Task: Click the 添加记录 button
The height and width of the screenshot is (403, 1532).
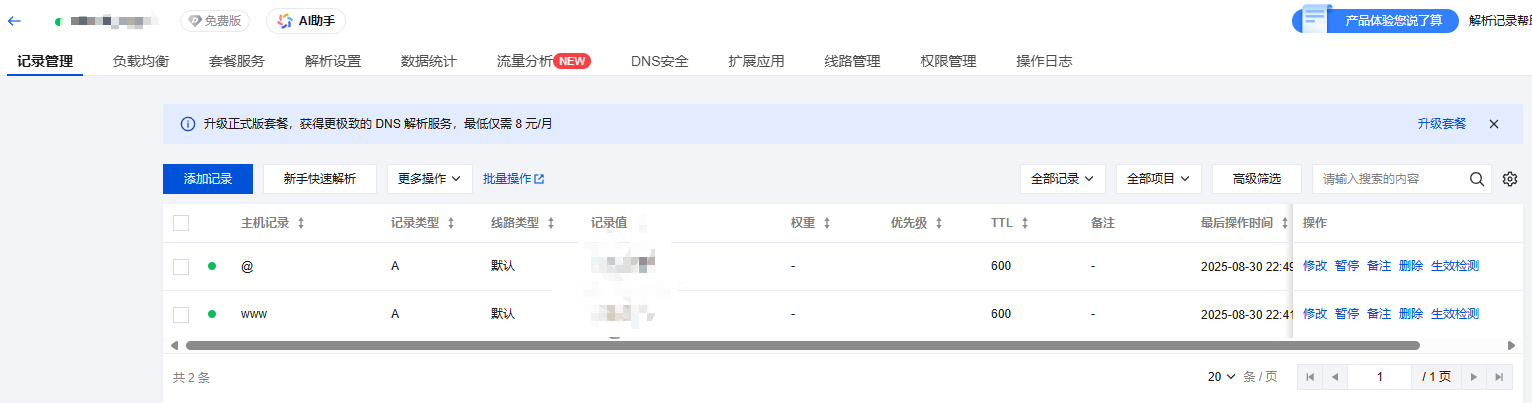Action: pyautogui.click(x=208, y=179)
